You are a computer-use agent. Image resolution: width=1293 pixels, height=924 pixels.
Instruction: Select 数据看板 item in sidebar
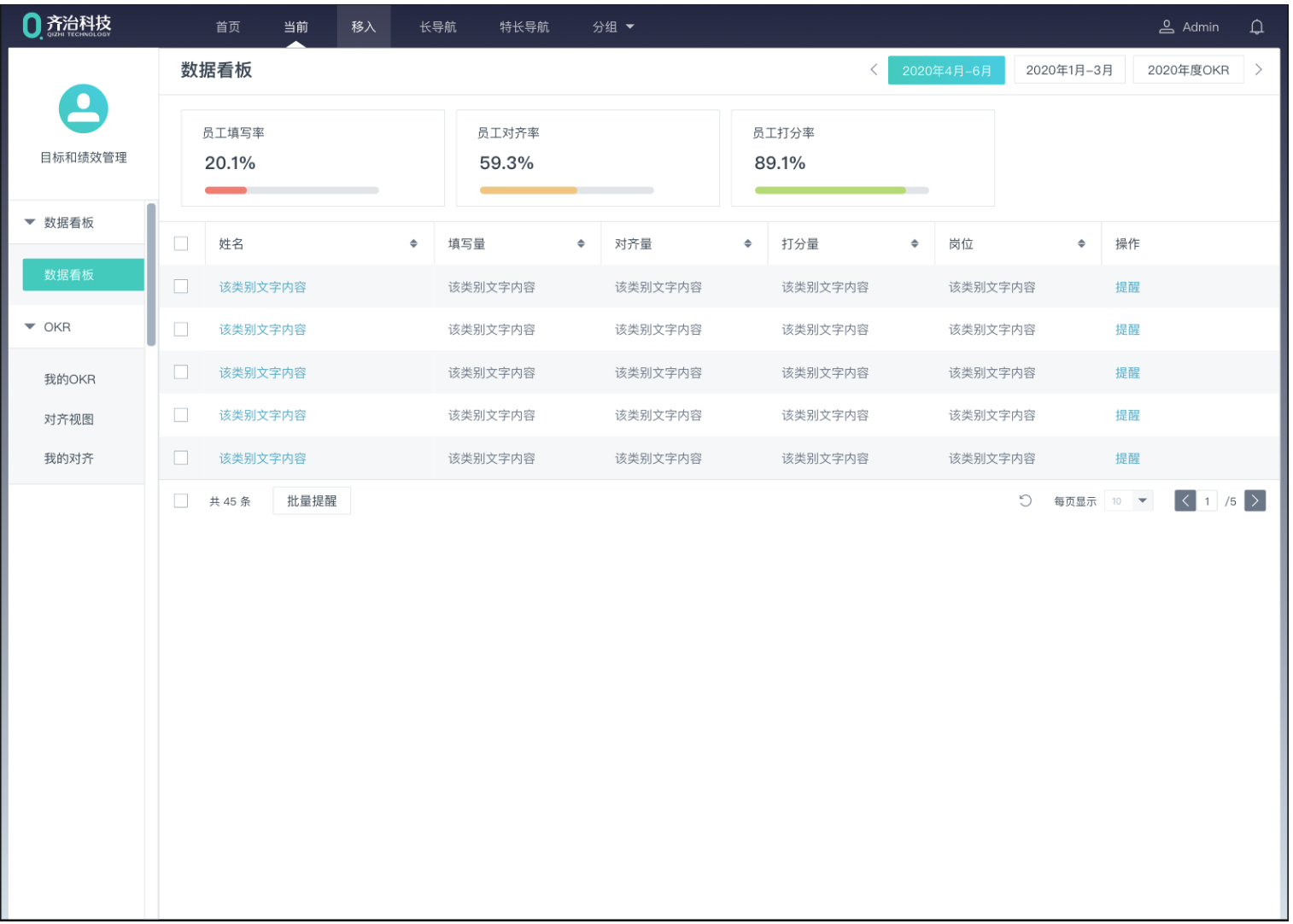pos(83,275)
